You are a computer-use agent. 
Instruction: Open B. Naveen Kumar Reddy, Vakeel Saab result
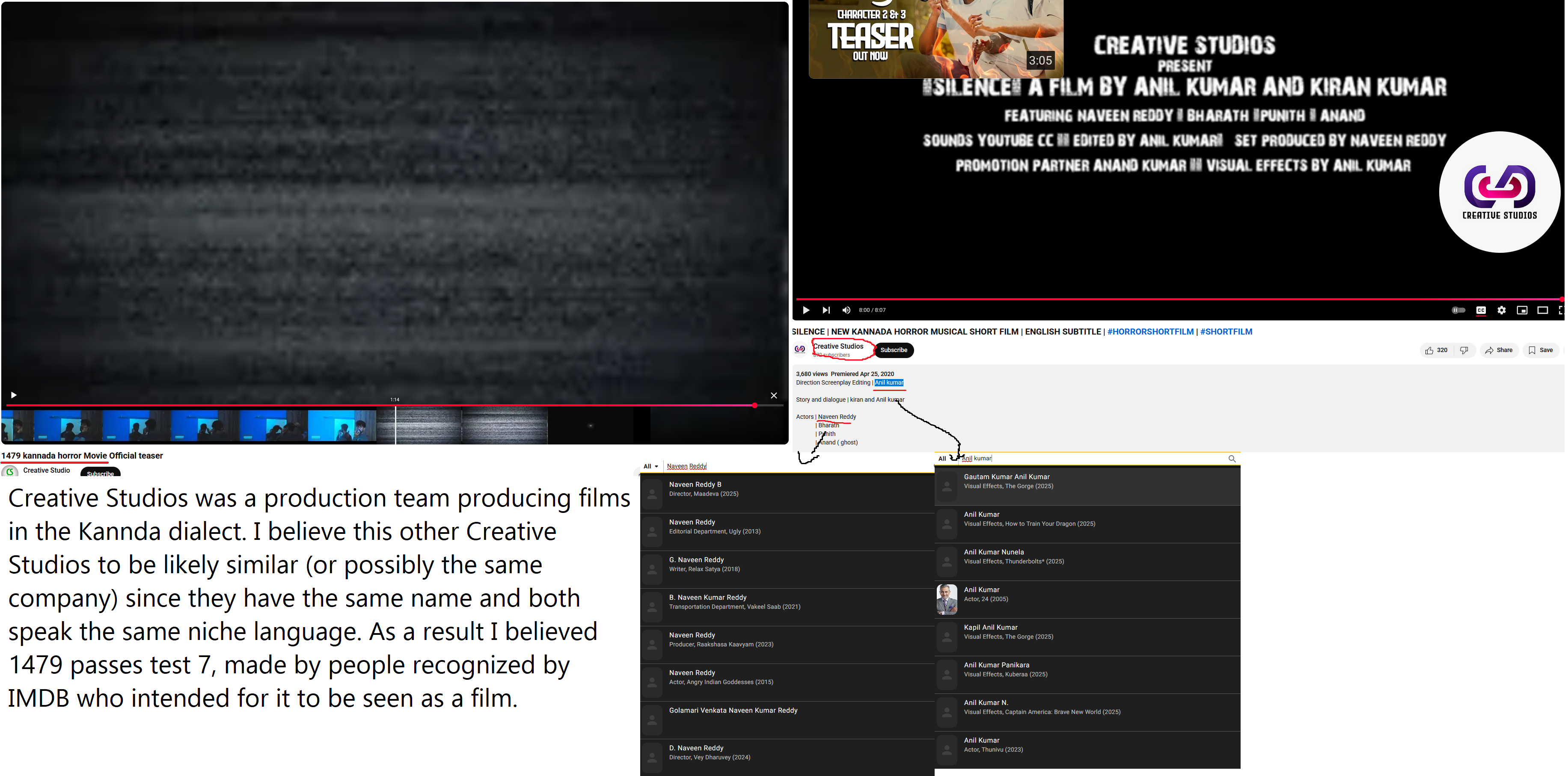[x=787, y=607]
